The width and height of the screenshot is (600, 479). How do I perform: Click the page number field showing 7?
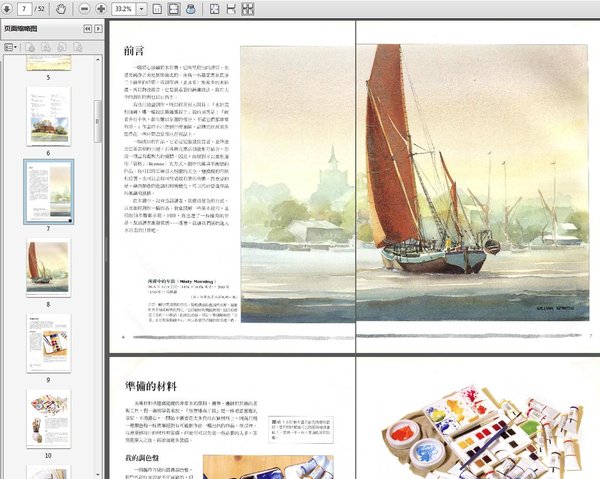pyautogui.click(x=23, y=9)
